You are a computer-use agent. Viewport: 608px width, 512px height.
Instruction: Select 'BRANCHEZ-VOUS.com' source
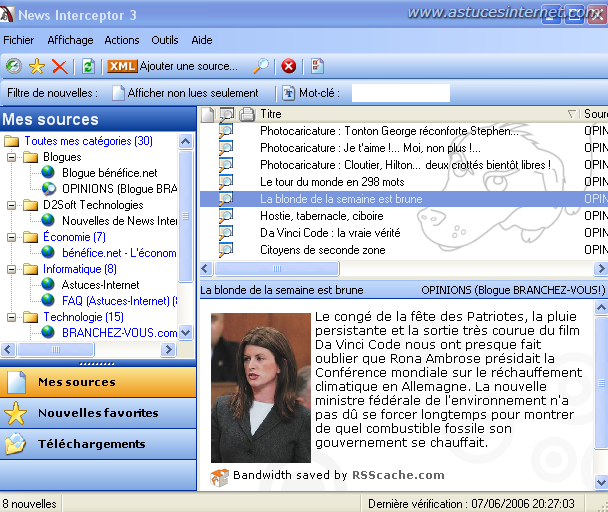point(119,333)
